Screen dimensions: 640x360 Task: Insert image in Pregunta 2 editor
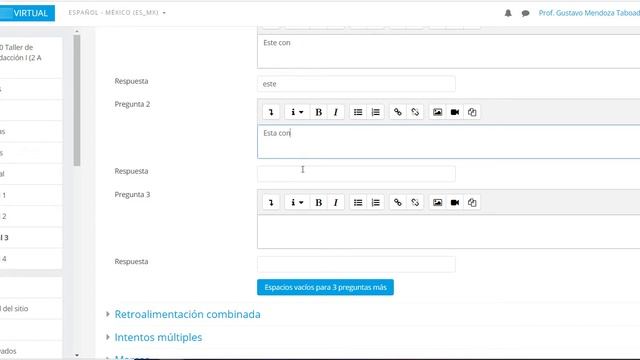[438, 112]
